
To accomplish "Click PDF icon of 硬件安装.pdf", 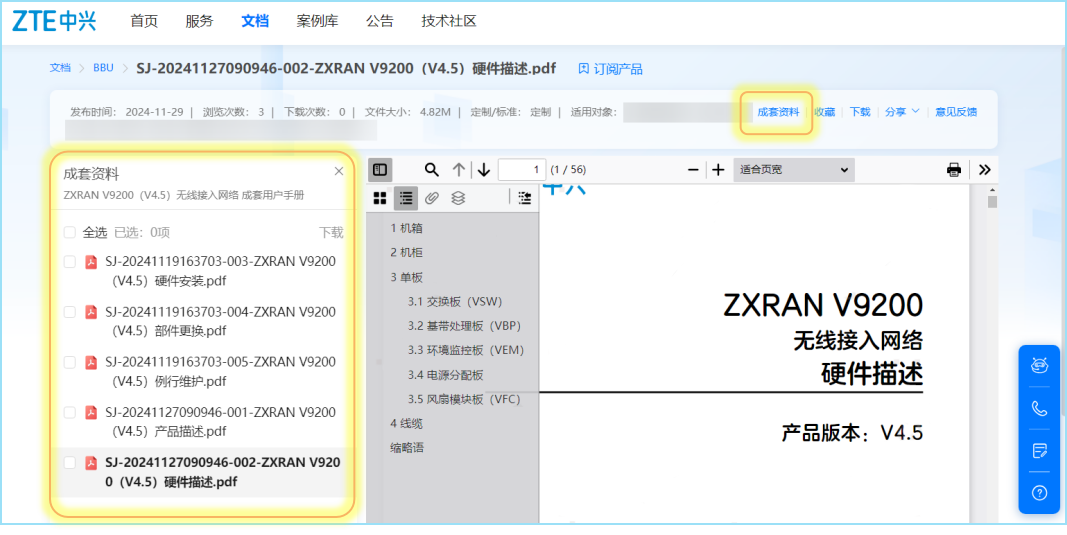I will [91, 262].
